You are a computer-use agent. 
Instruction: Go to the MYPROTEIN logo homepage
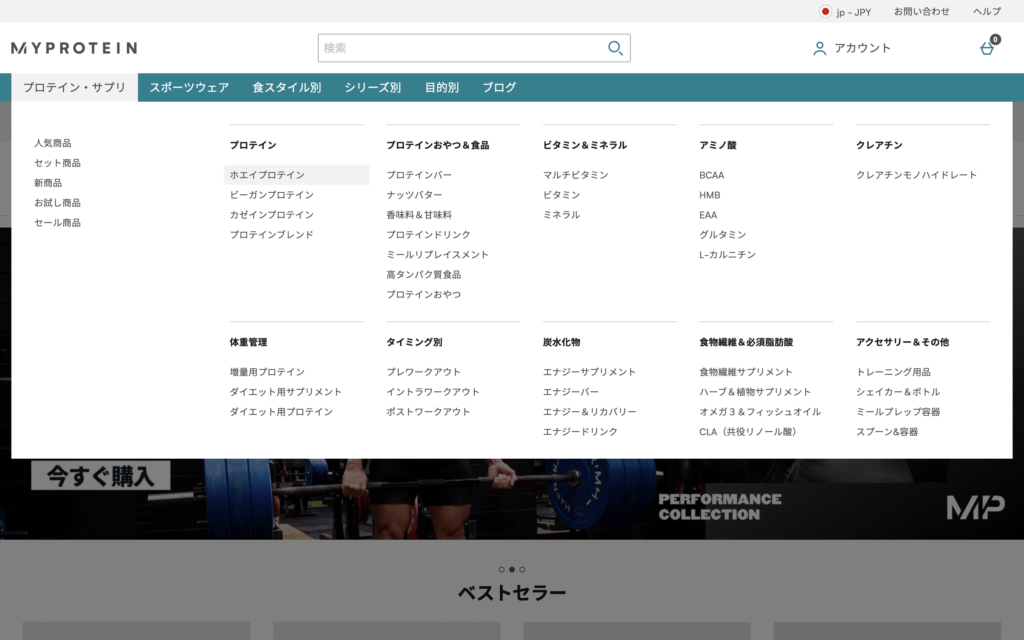pos(74,48)
